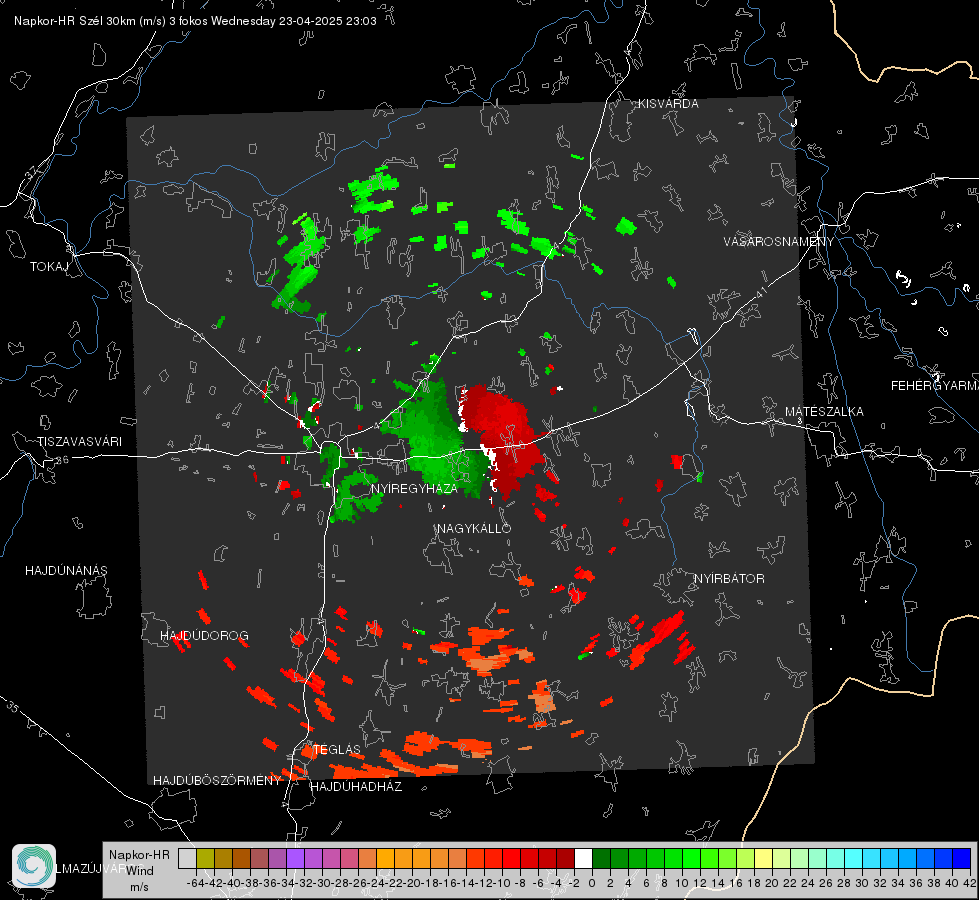This screenshot has height=900, width=979.
Task: Click the Wind label in the legend
Action: (140, 871)
